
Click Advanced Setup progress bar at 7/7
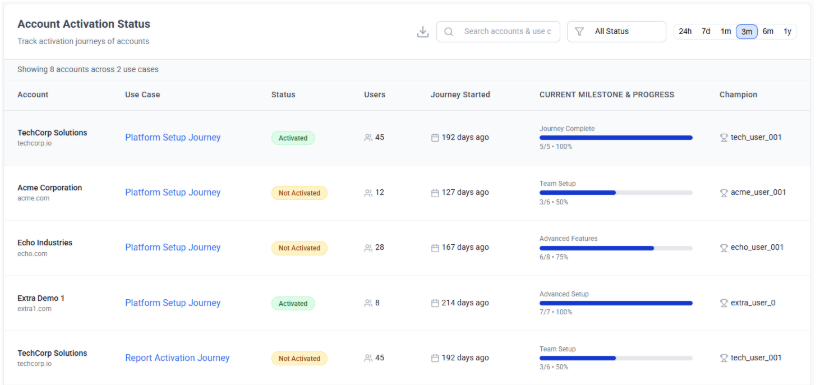click(x=616, y=303)
